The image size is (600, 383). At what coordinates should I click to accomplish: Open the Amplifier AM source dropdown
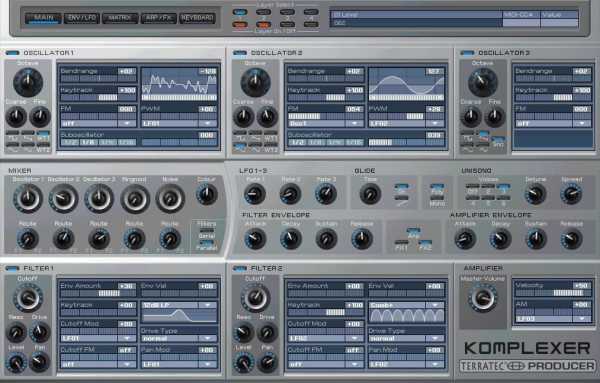[553, 319]
